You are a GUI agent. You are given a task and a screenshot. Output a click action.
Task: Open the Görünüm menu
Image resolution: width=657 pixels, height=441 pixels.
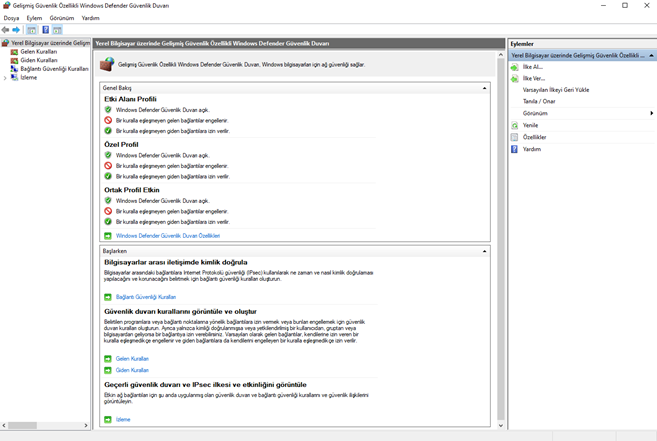[x=62, y=18]
